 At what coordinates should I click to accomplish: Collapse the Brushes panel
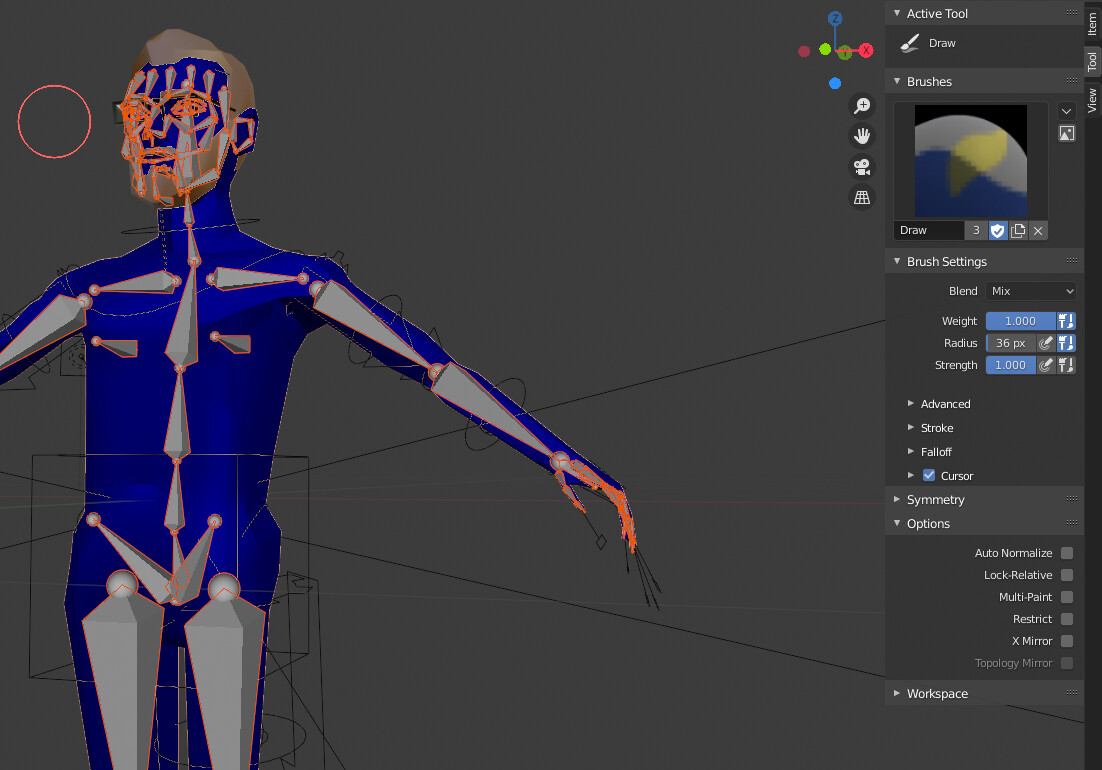click(x=897, y=81)
